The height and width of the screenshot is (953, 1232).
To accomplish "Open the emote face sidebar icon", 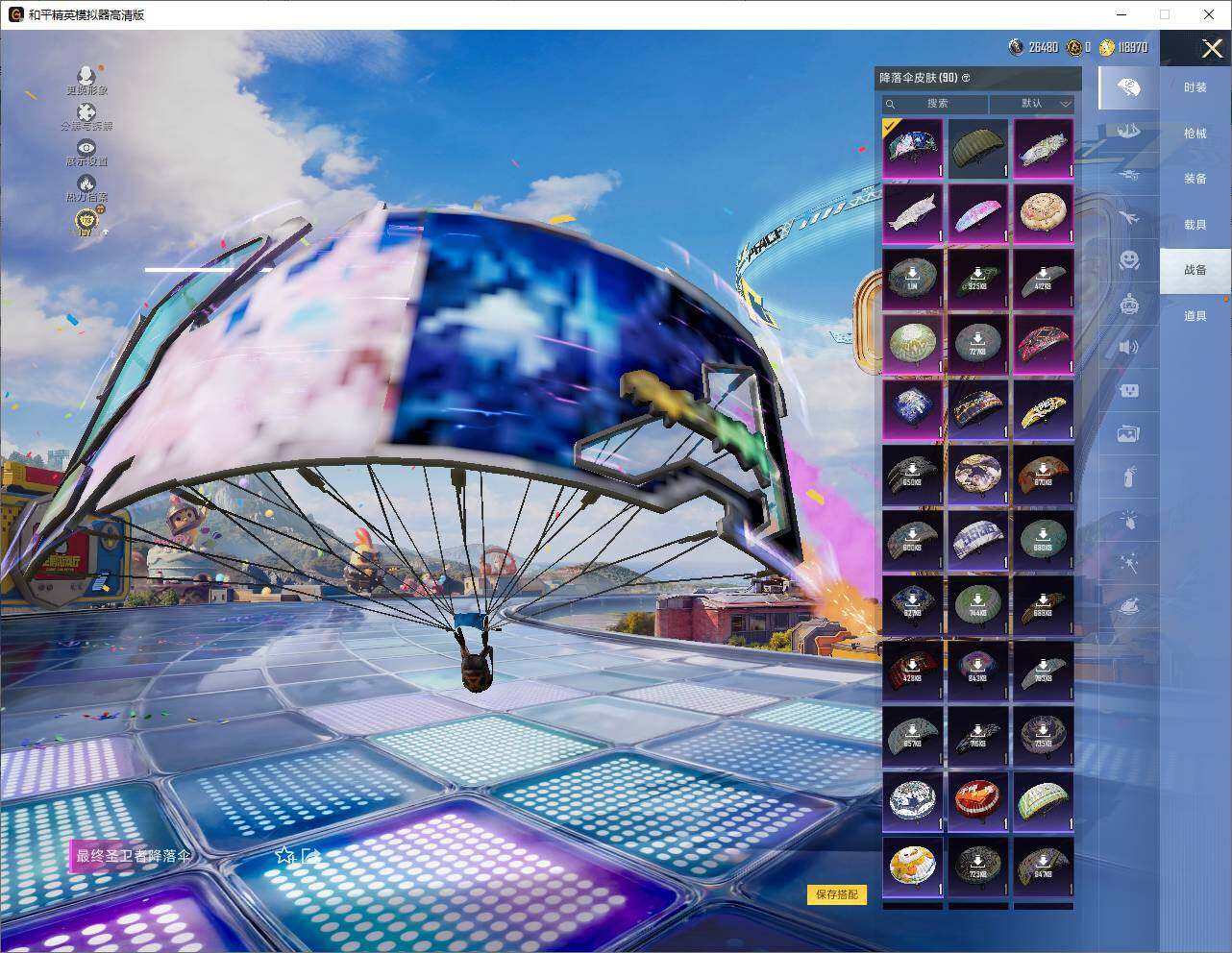I will (1128, 260).
